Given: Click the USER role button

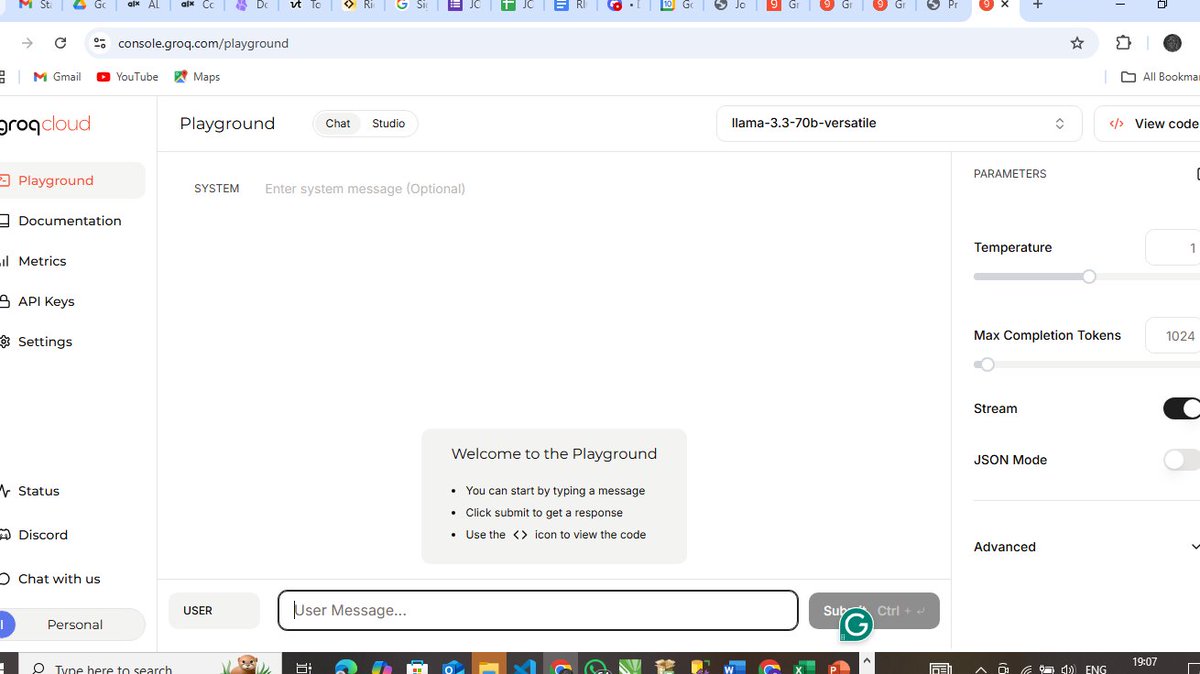Looking at the screenshot, I should click(x=214, y=611).
